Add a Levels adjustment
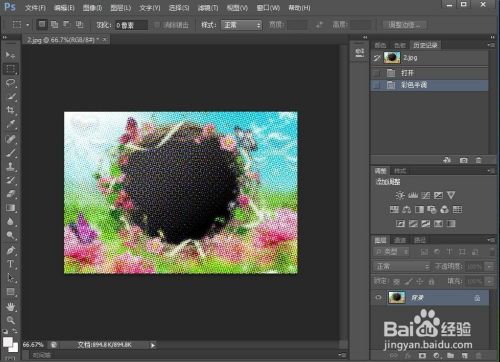Viewport: 500px width, 362px height. (x=413, y=195)
